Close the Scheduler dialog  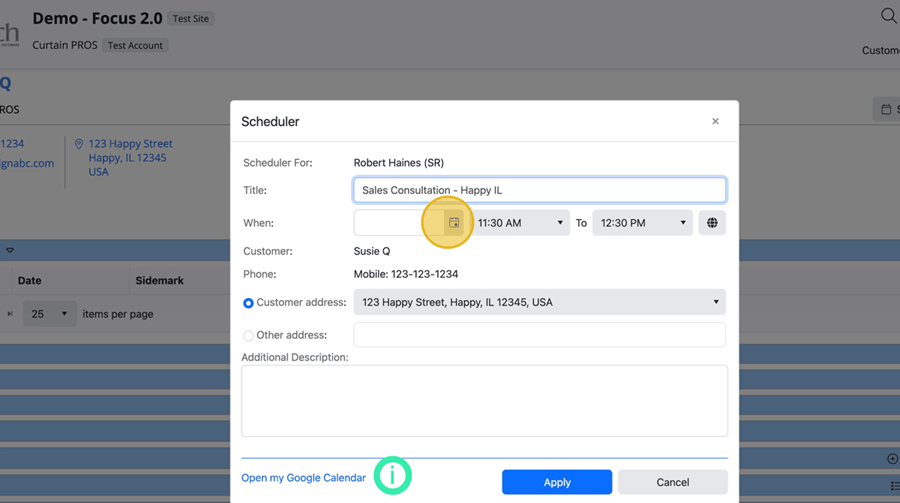715,121
